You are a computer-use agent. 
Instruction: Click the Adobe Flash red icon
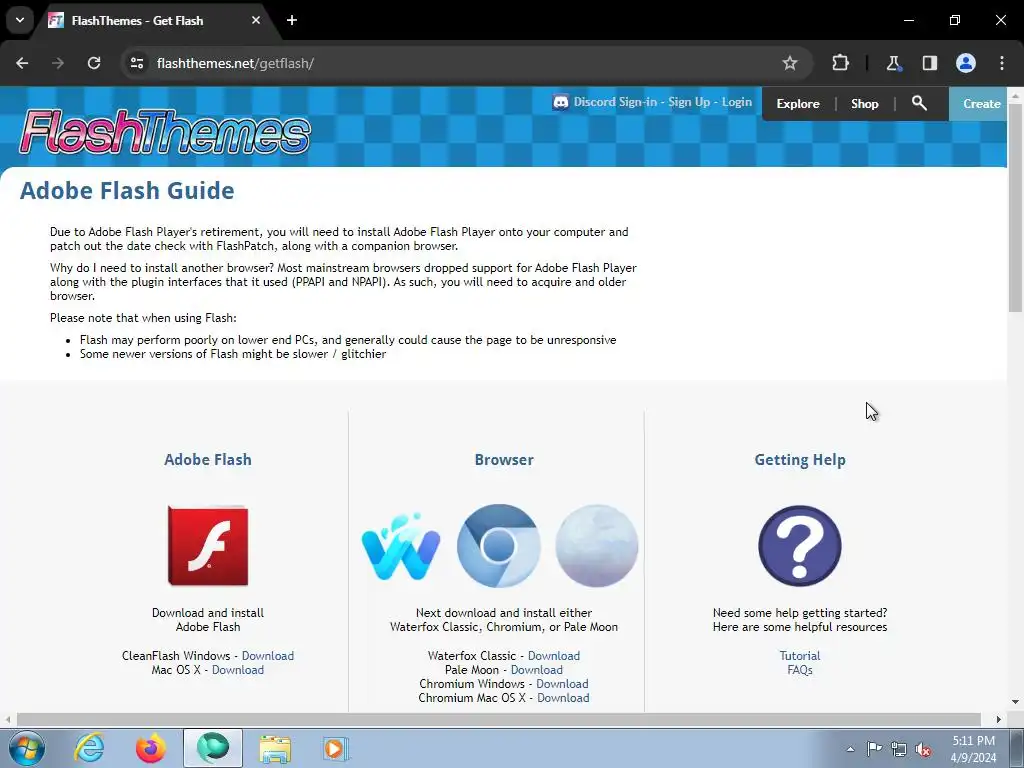pos(208,546)
